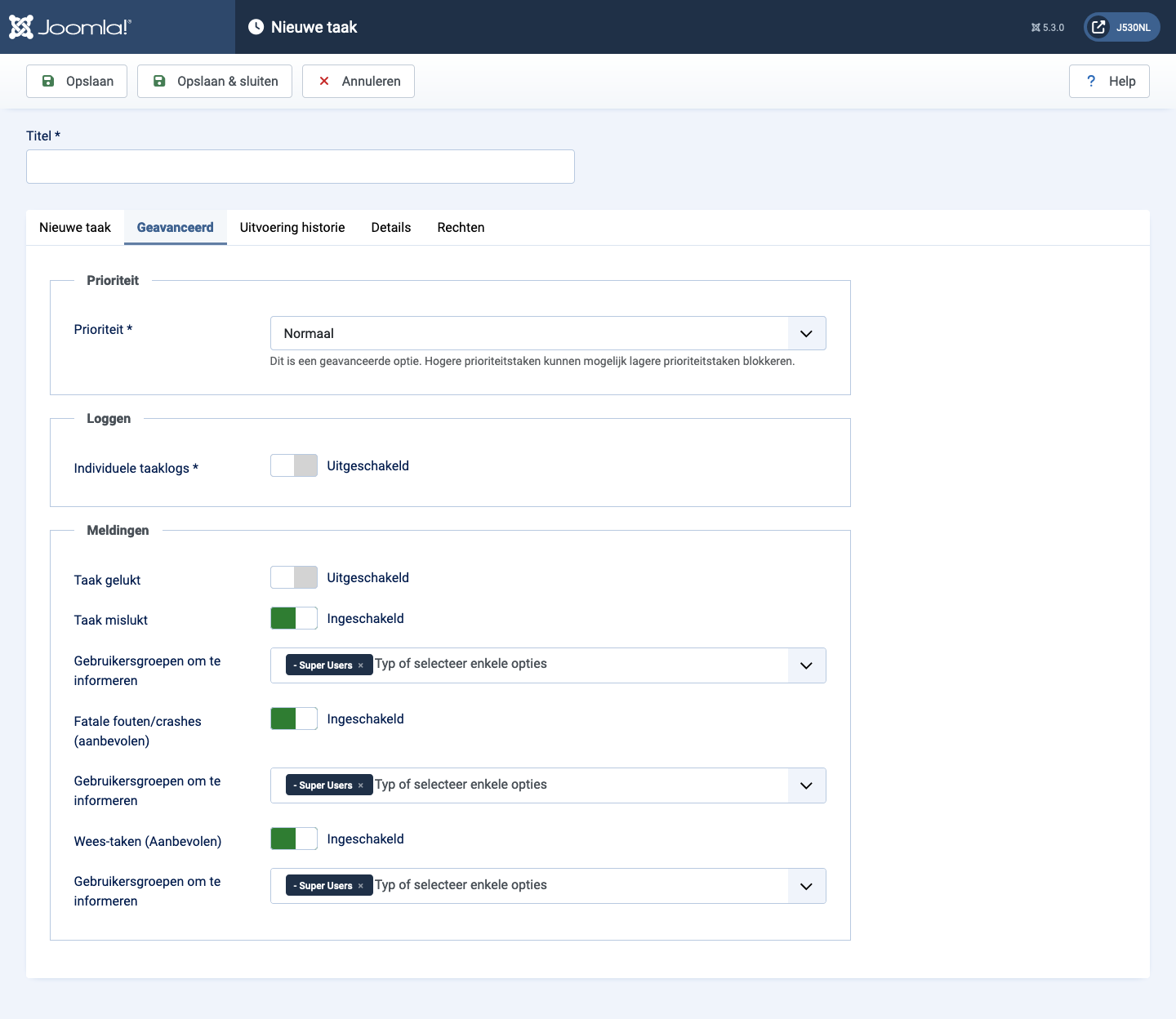Enable the Taak gelukt notification switch
The image size is (1176, 1019).
(294, 577)
